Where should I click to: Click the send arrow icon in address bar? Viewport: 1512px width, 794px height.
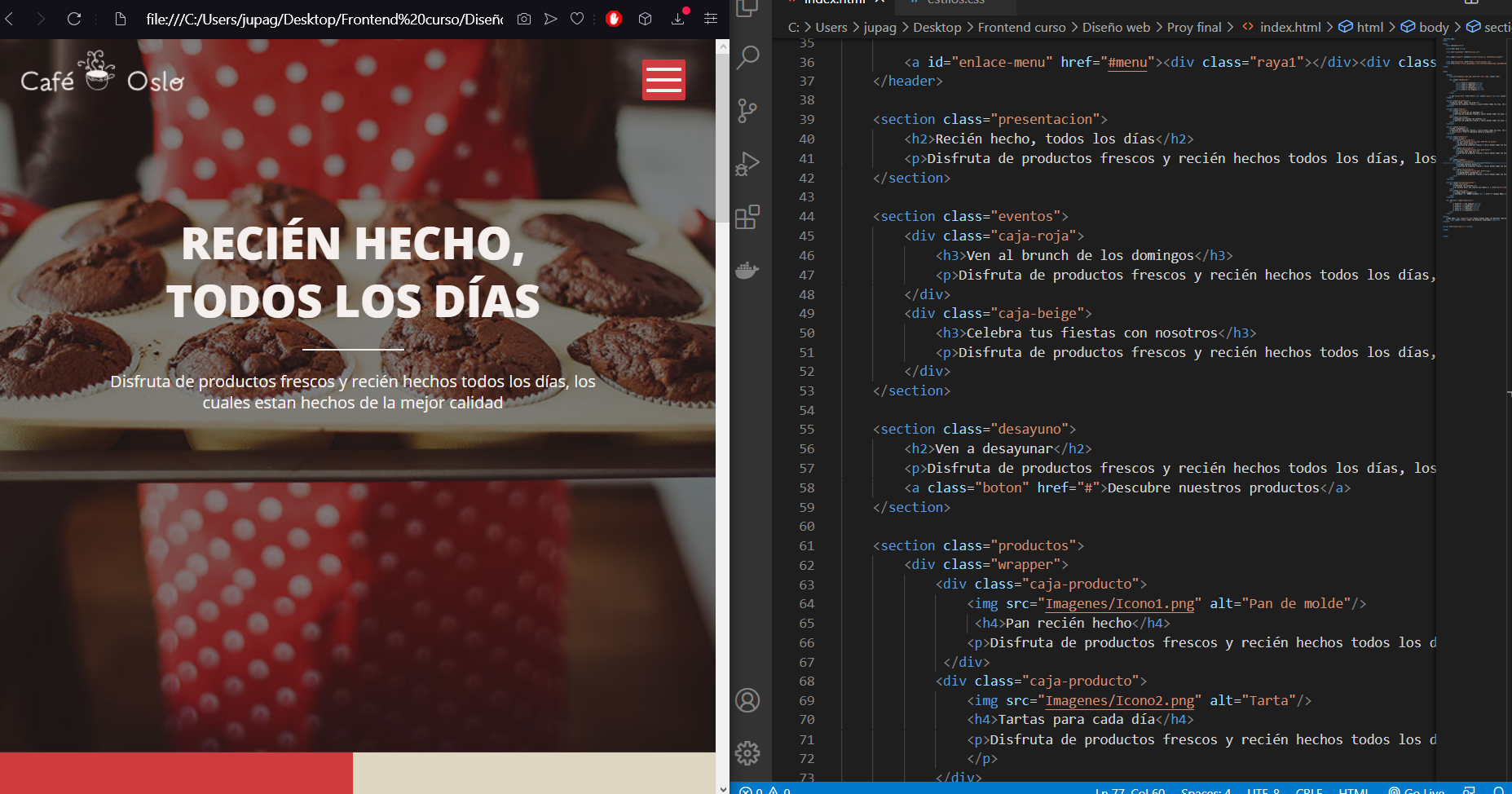point(551,19)
